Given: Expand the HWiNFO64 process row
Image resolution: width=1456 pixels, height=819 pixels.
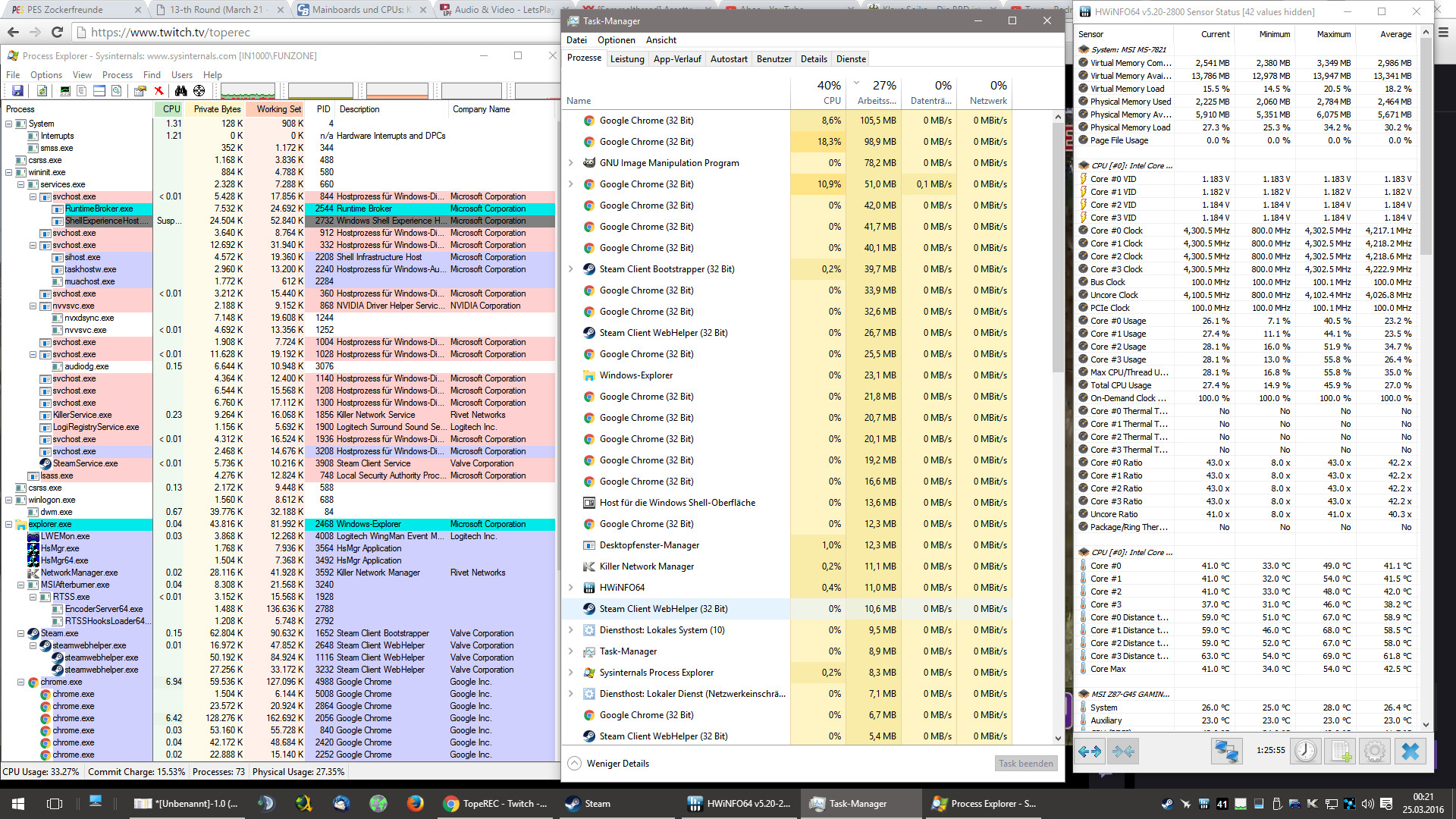Looking at the screenshot, I should click(x=570, y=588).
